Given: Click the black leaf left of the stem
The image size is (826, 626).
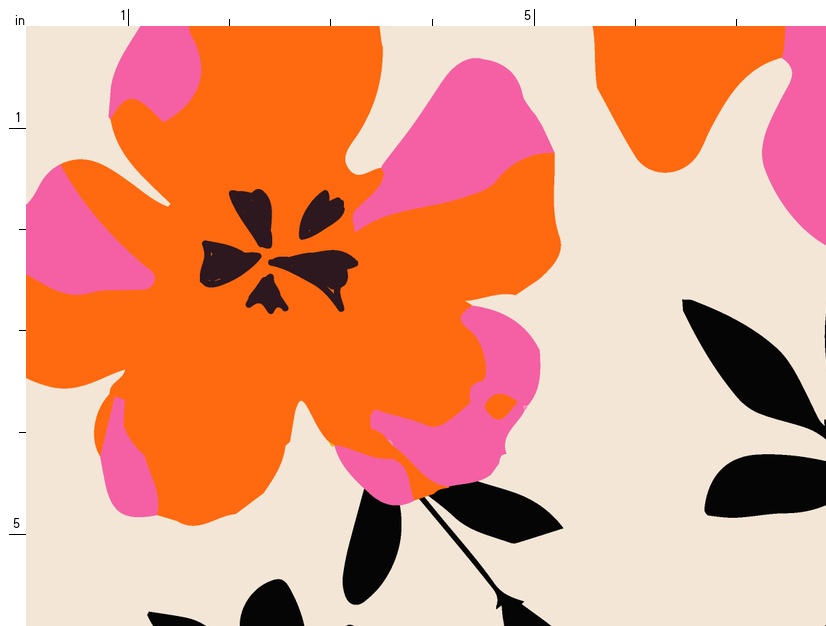Looking at the screenshot, I should click(x=372, y=550).
